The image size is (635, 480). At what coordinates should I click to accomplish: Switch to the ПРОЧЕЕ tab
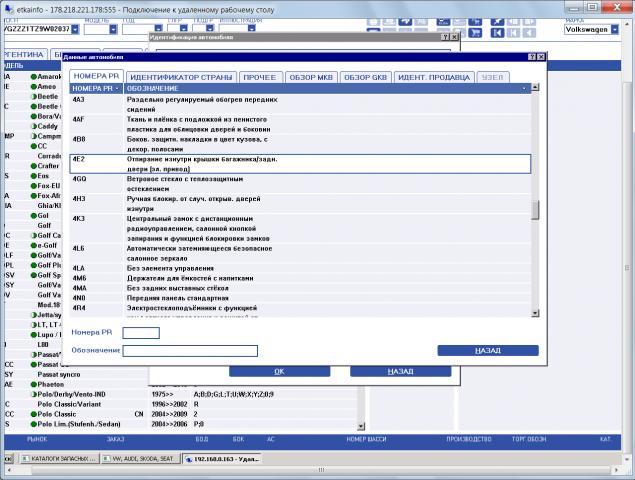[260, 77]
